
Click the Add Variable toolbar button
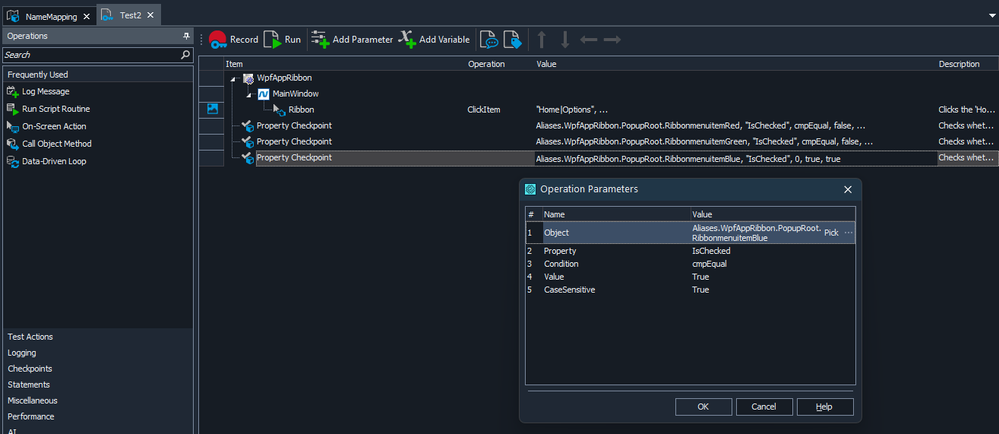(x=434, y=40)
